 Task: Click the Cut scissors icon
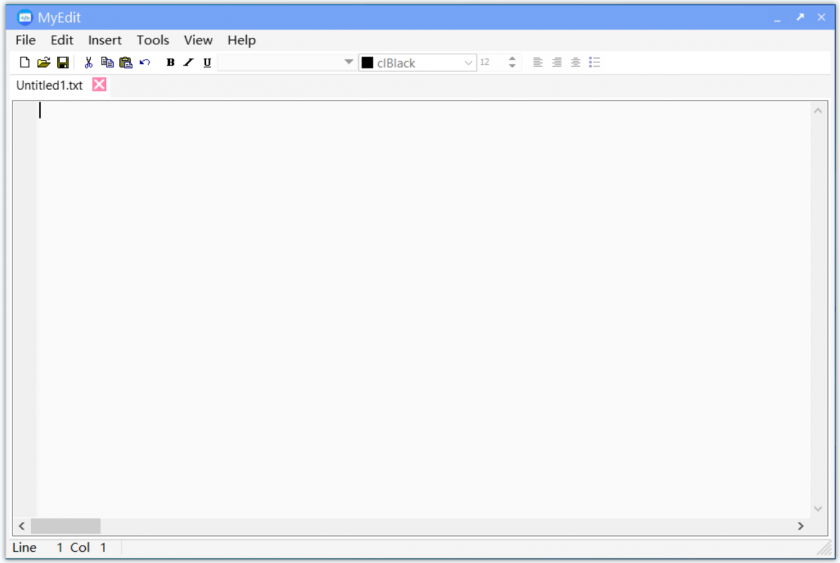click(88, 62)
